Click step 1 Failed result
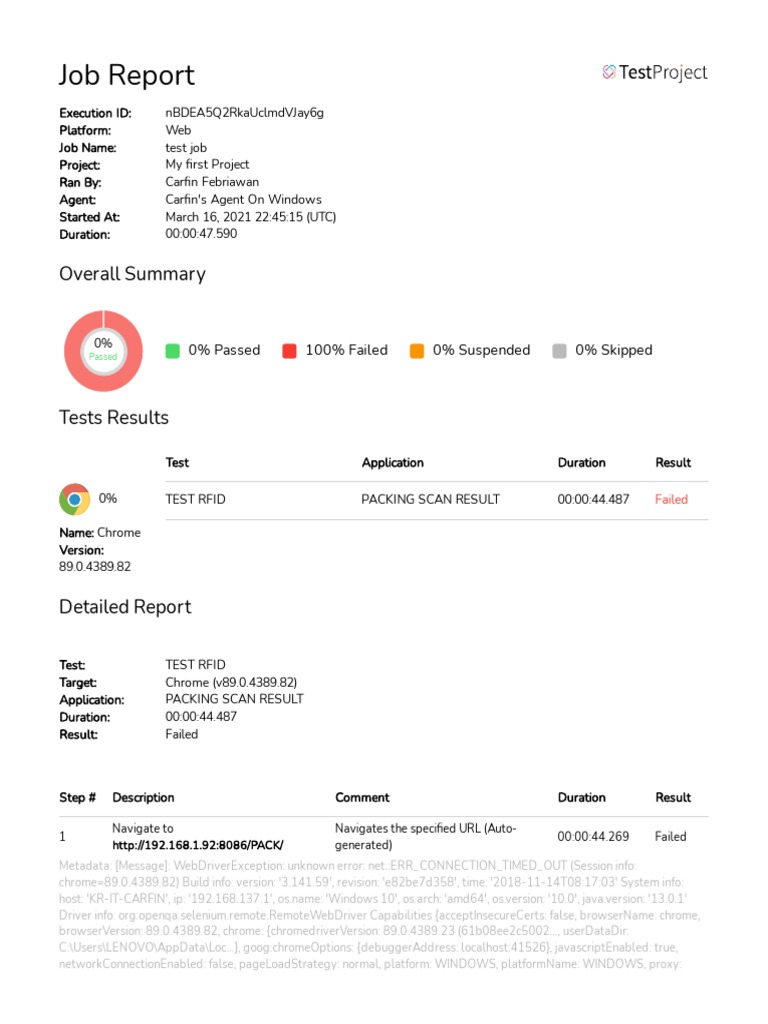Image resolution: width=768 pixels, height=1024 pixels. [x=670, y=837]
